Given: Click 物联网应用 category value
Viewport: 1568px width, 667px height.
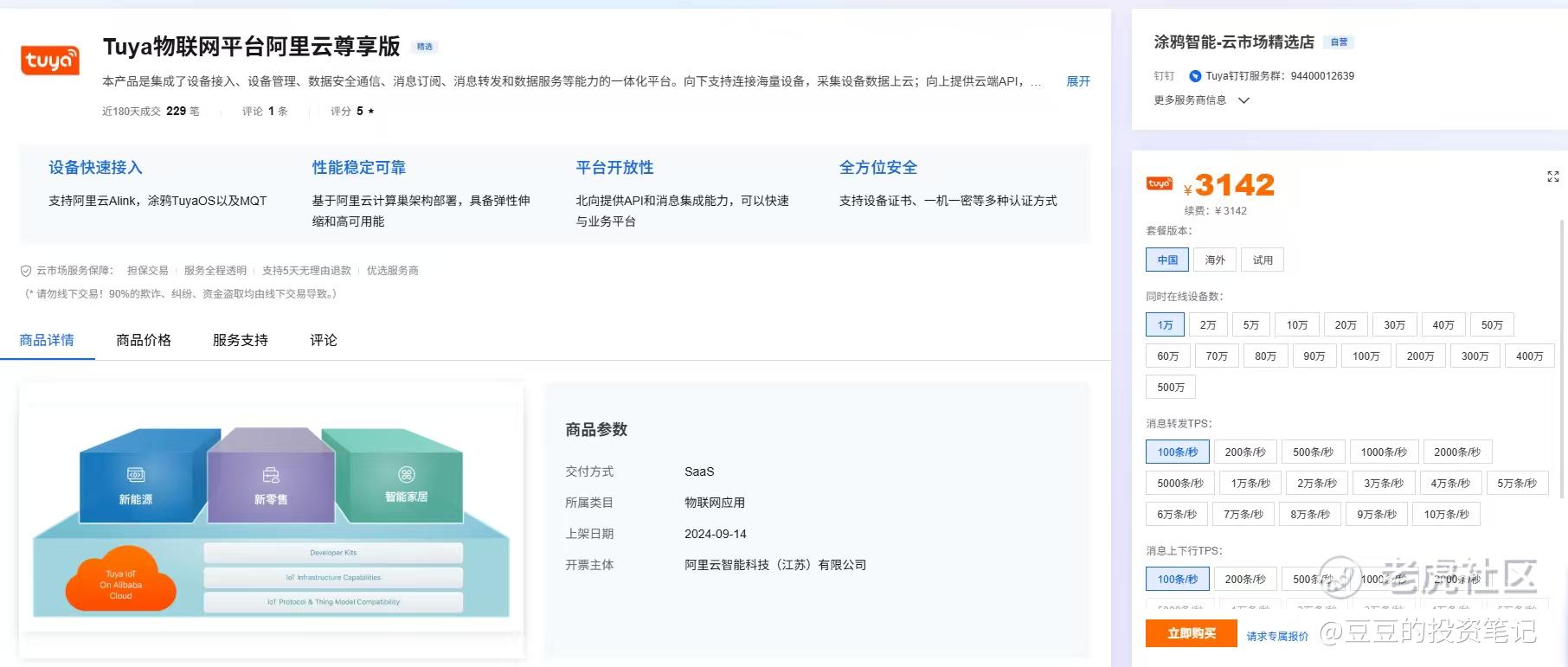Looking at the screenshot, I should click(x=715, y=503).
